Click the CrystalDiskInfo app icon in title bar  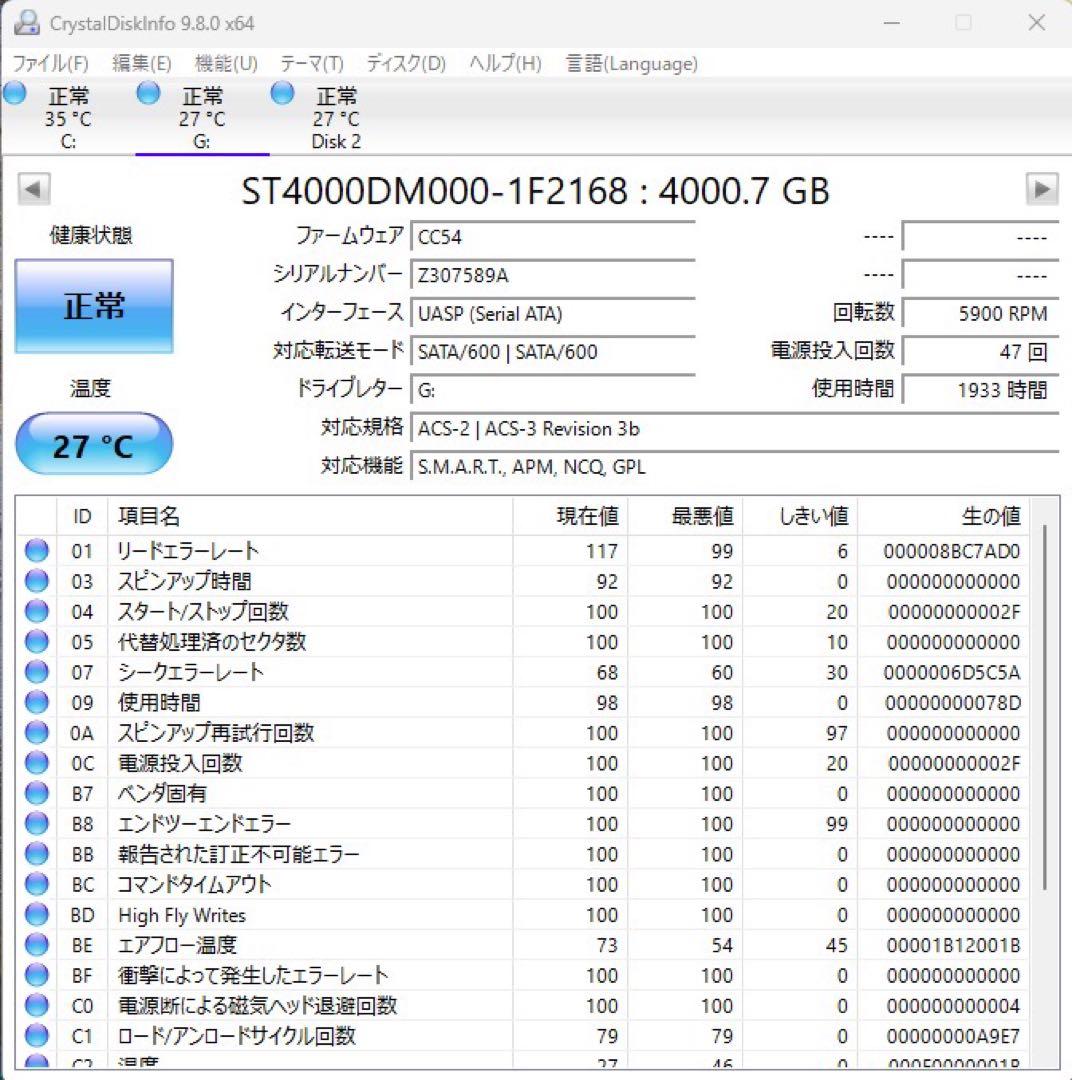[26, 22]
